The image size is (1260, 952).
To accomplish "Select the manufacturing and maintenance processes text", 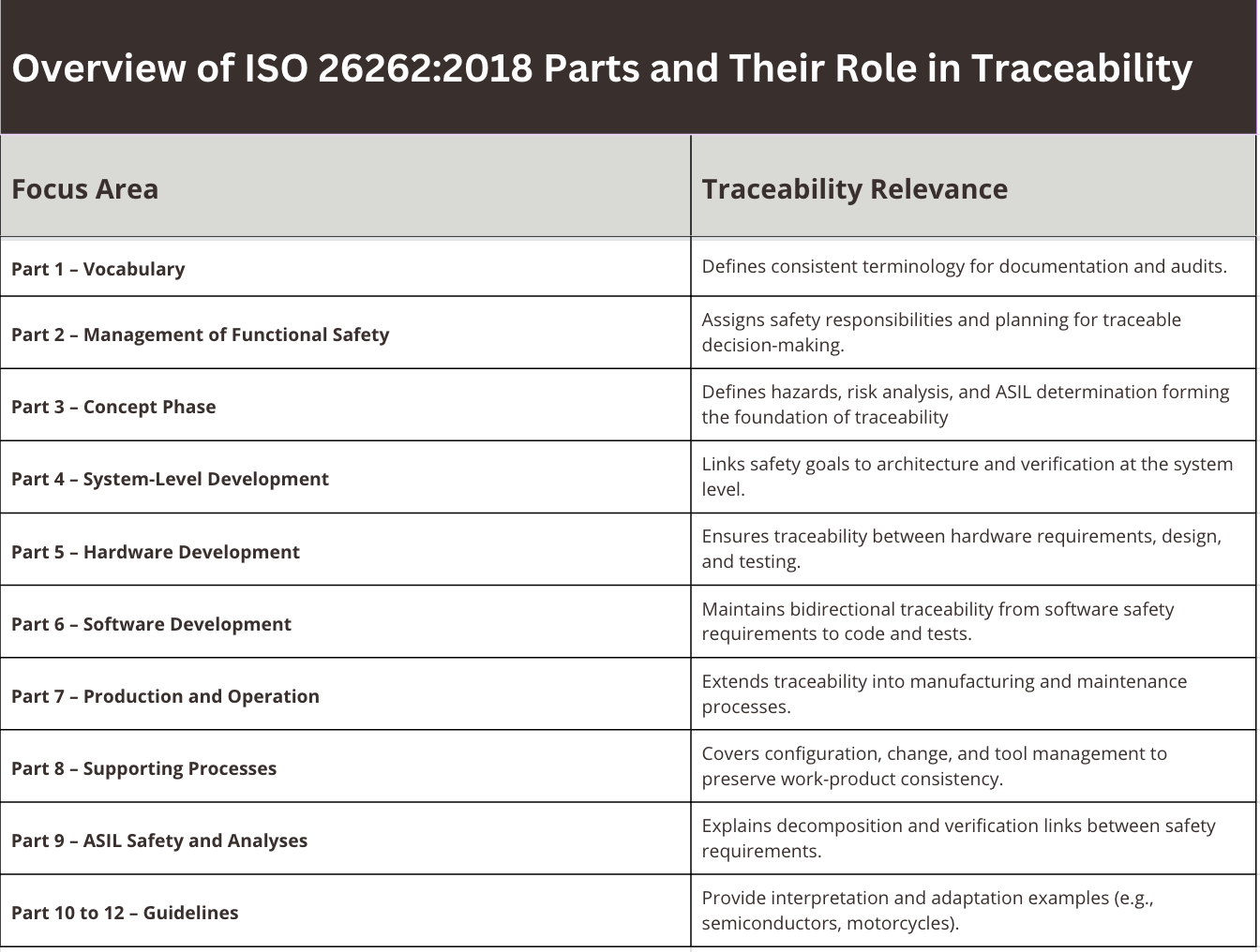I will click(944, 693).
